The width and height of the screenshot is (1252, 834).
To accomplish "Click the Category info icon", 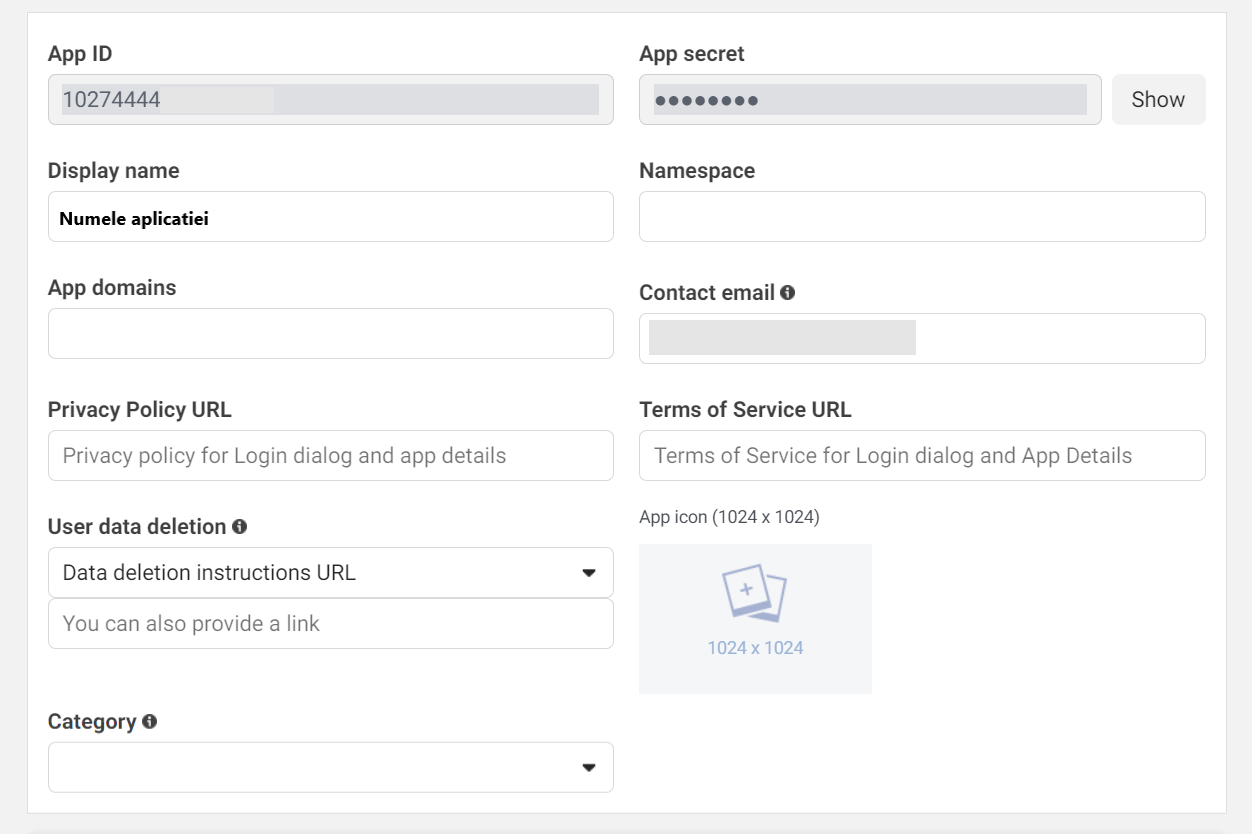I will pyautogui.click(x=149, y=721).
